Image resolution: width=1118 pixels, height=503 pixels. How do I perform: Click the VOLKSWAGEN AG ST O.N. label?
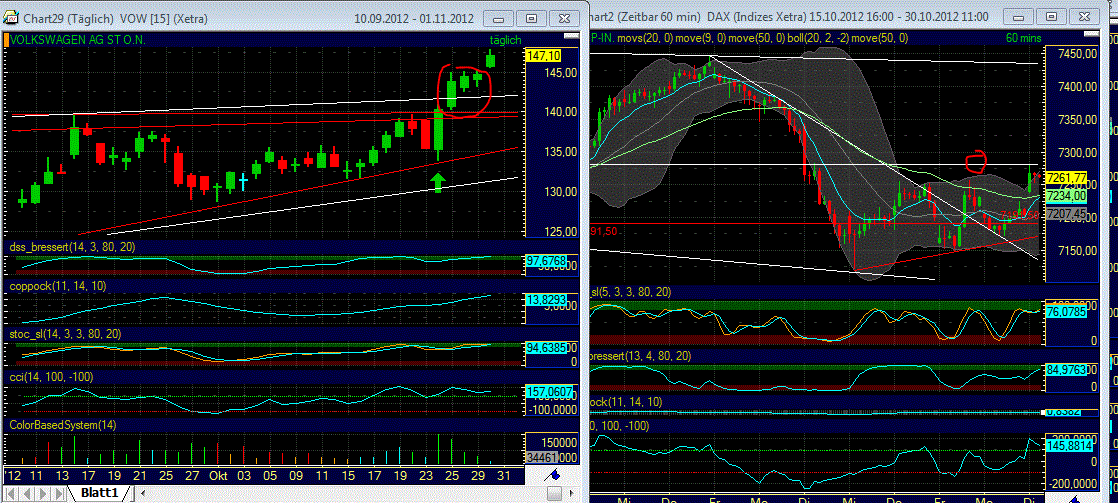(x=78, y=40)
